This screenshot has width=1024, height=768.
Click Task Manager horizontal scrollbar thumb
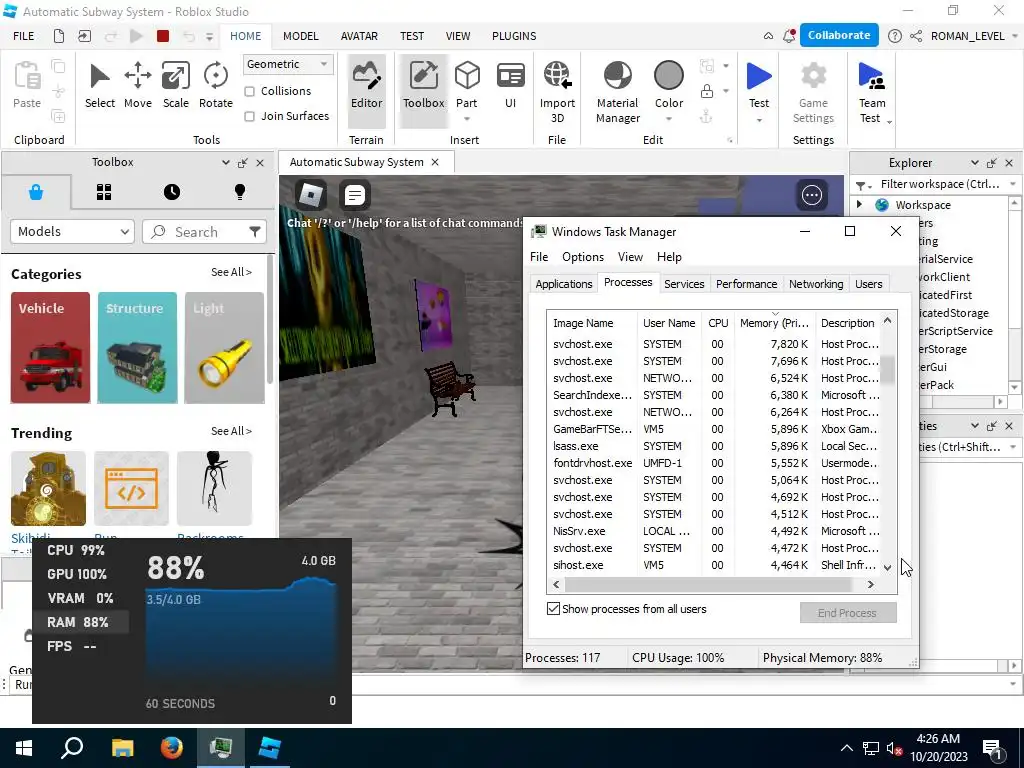point(708,584)
